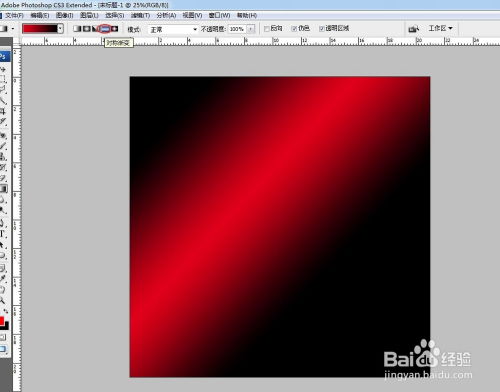Toggle the 仿色 (Dither) checkbox
This screenshot has height=392, width=500.
coord(294,29)
